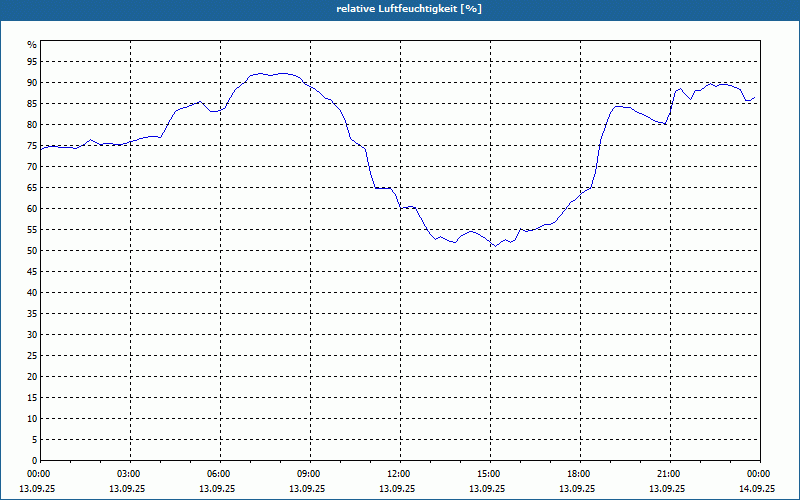Click the % unit label on y-axis
Screen dimensions: 800x500
click(x=32, y=45)
